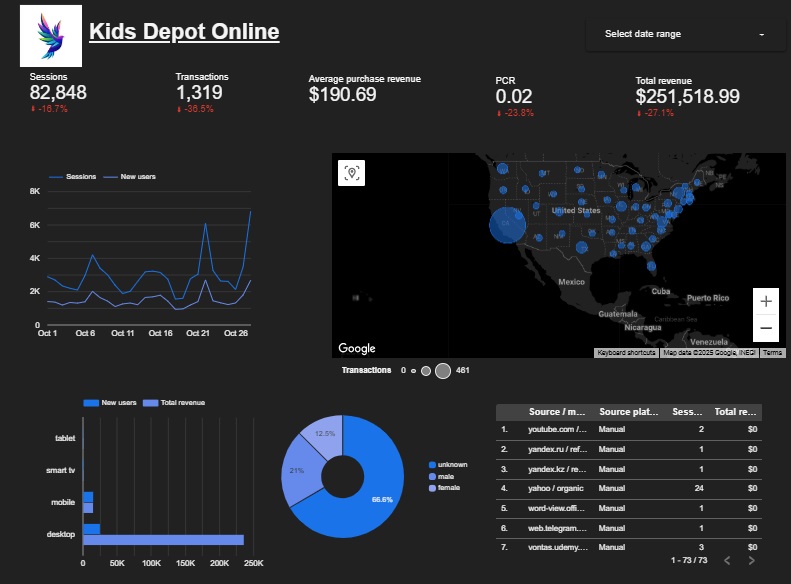Select the yahoo / organic table row
Screen dimensions: 791x584
click(x=629, y=487)
